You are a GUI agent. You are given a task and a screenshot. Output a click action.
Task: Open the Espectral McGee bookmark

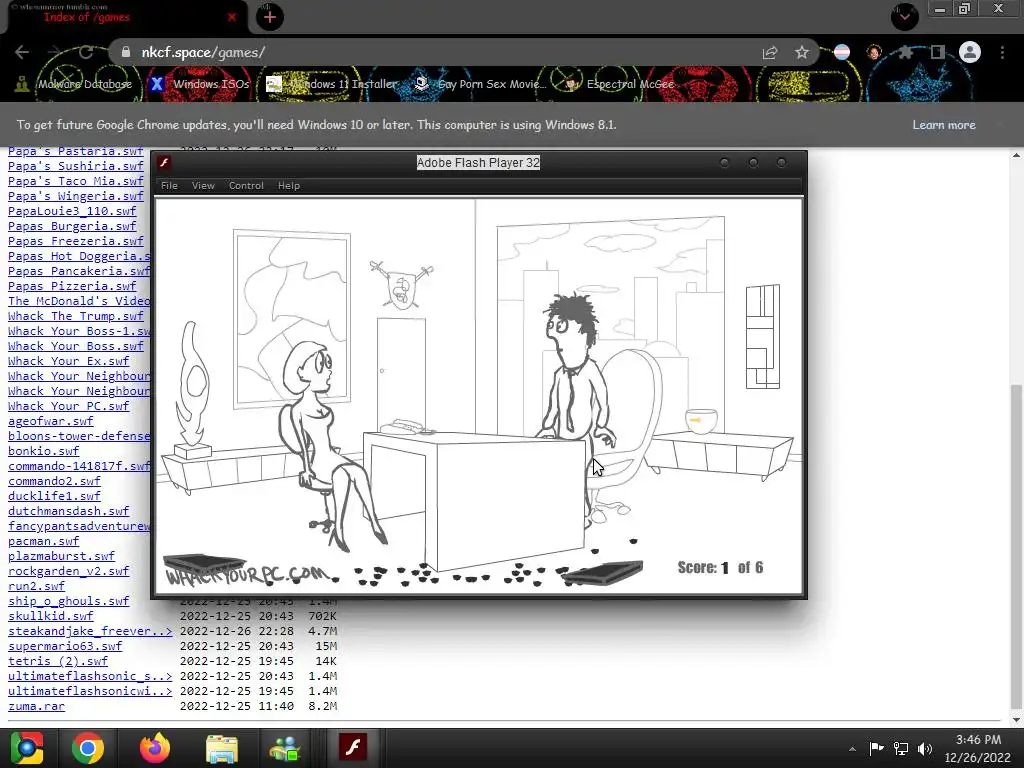click(619, 84)
